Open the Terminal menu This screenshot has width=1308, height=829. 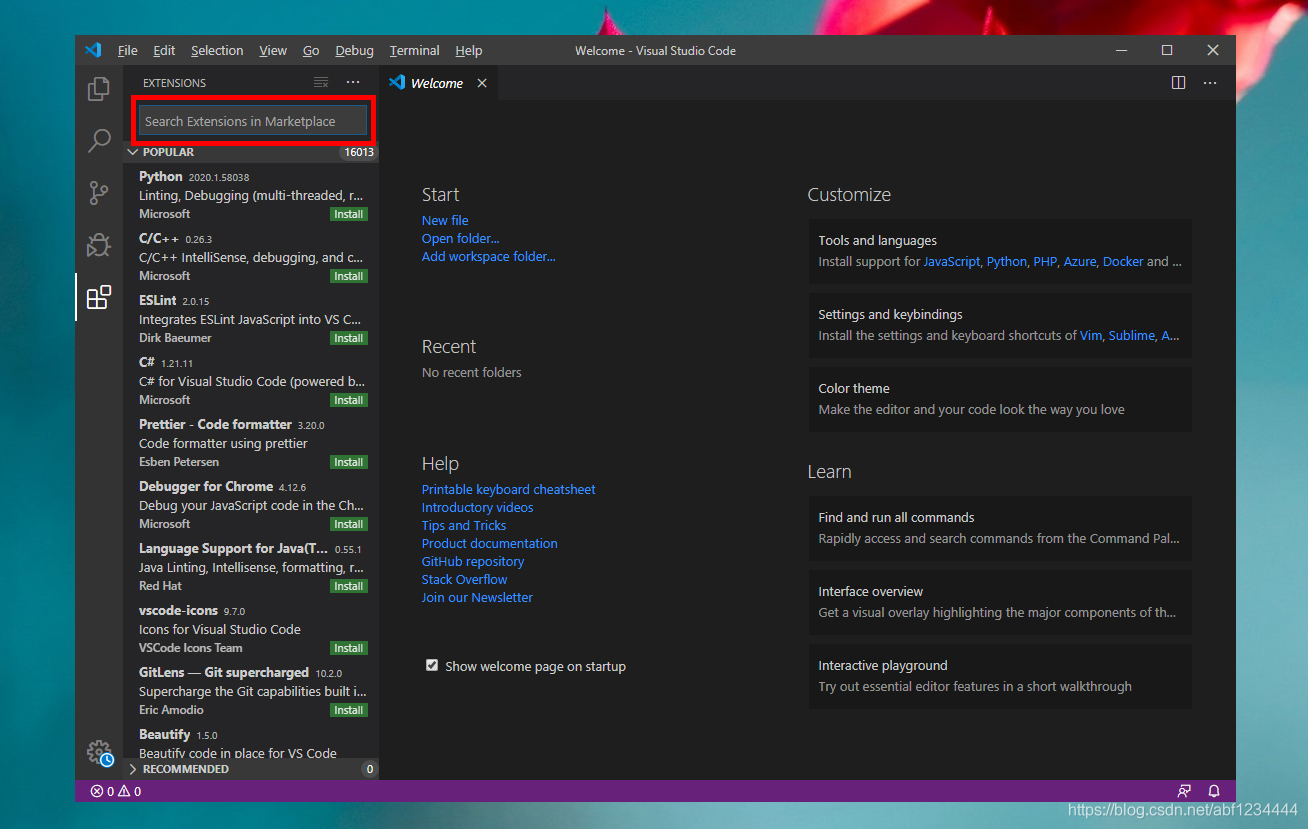(414, 50)
